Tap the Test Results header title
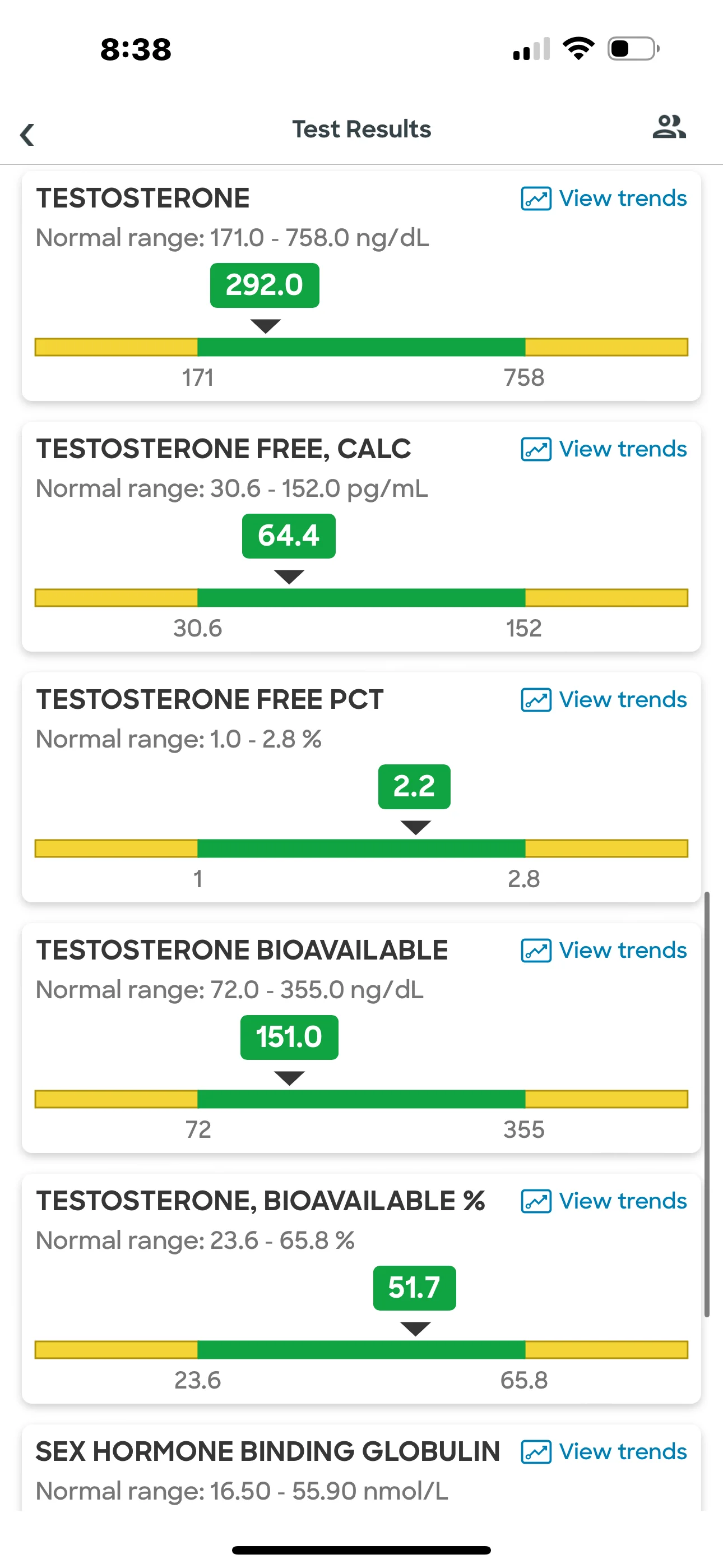This screenshot has width=723, height=1568. (361, 129)
